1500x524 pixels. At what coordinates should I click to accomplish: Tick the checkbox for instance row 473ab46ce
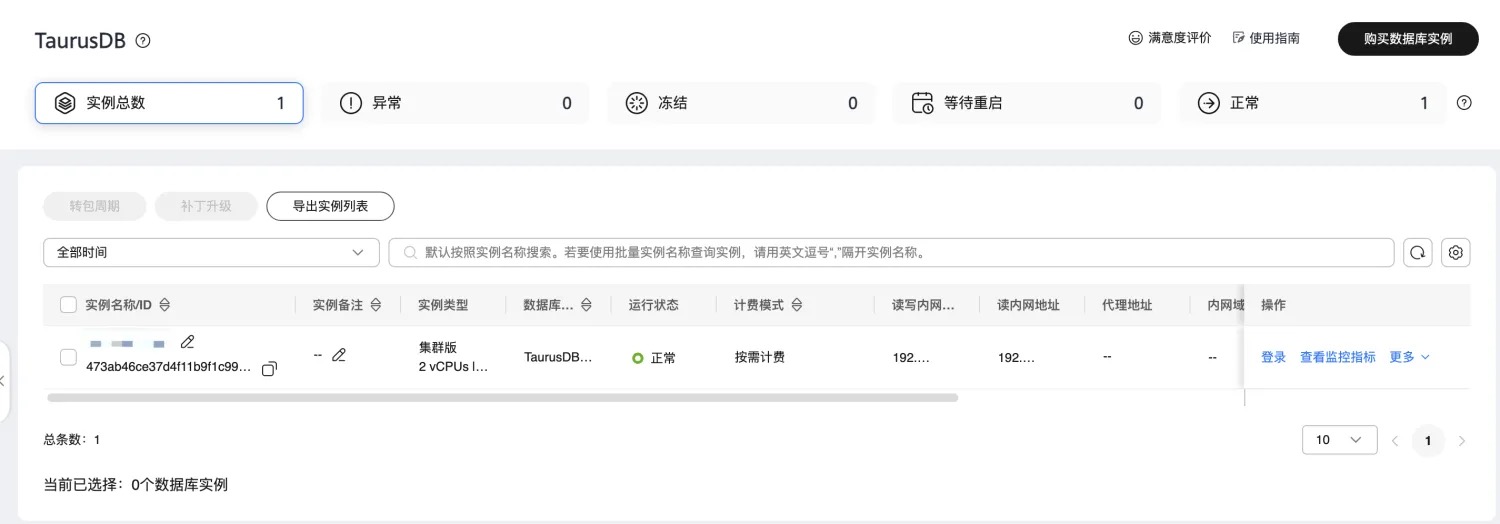coord(68,357)
